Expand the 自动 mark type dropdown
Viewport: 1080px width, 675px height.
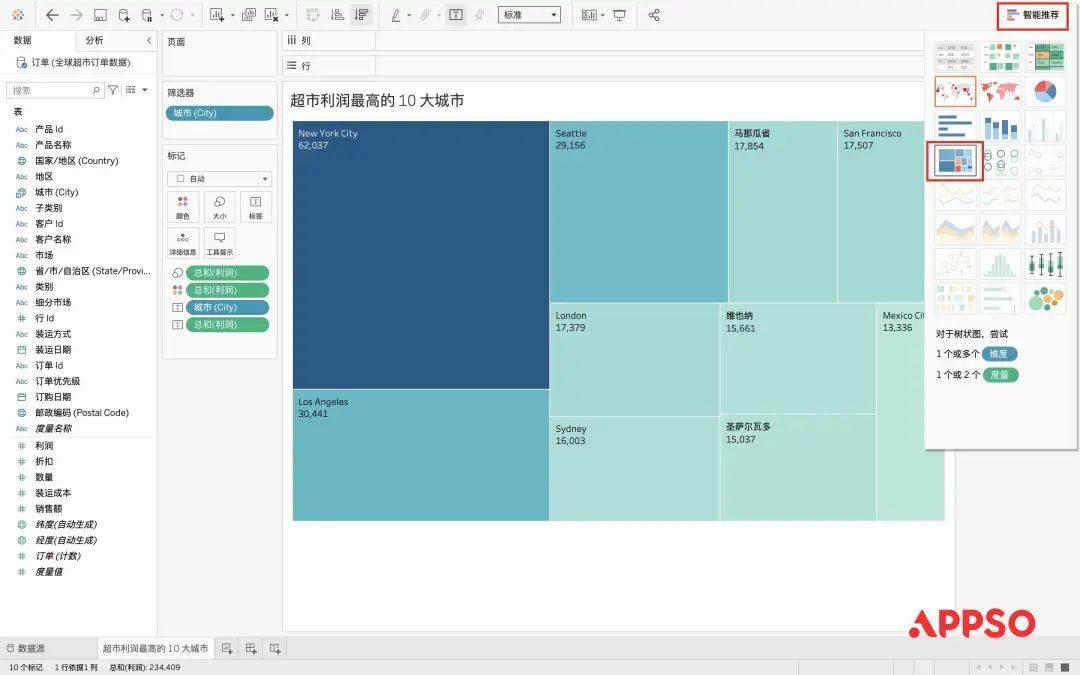pyautogui.click(x=219, y=179)
